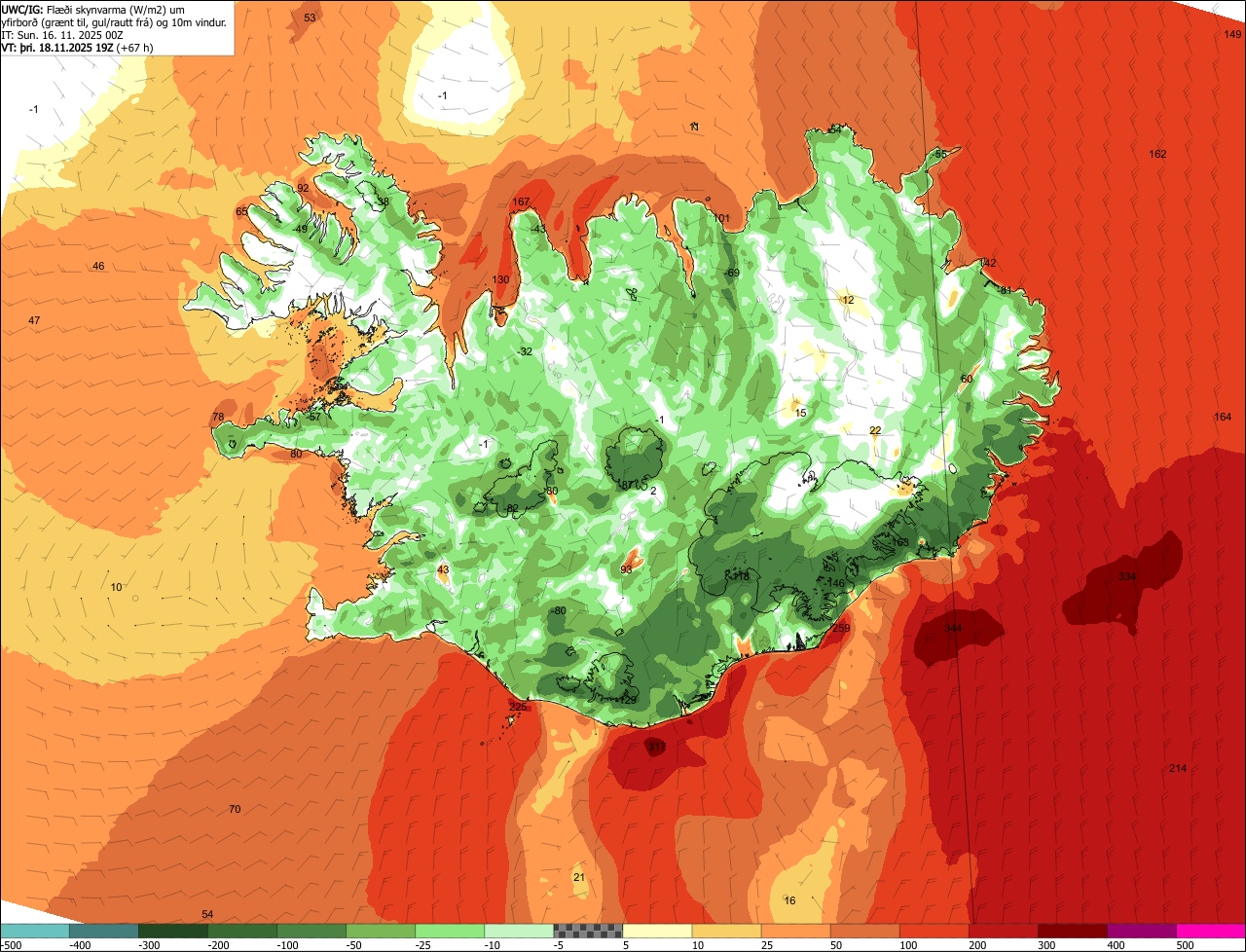
Task: Click the -500 to -400 legend color swatch
Action: coord(35,931)
